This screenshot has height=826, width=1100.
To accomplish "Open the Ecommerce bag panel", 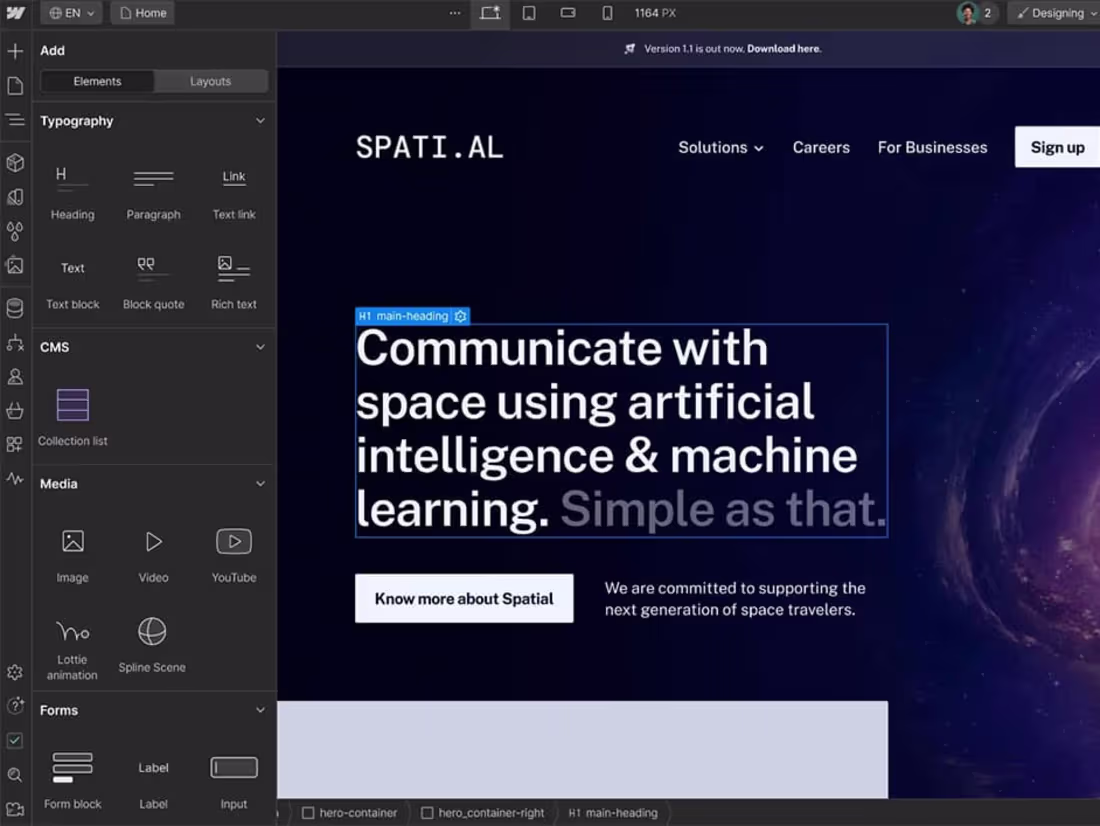I will 15,411.
